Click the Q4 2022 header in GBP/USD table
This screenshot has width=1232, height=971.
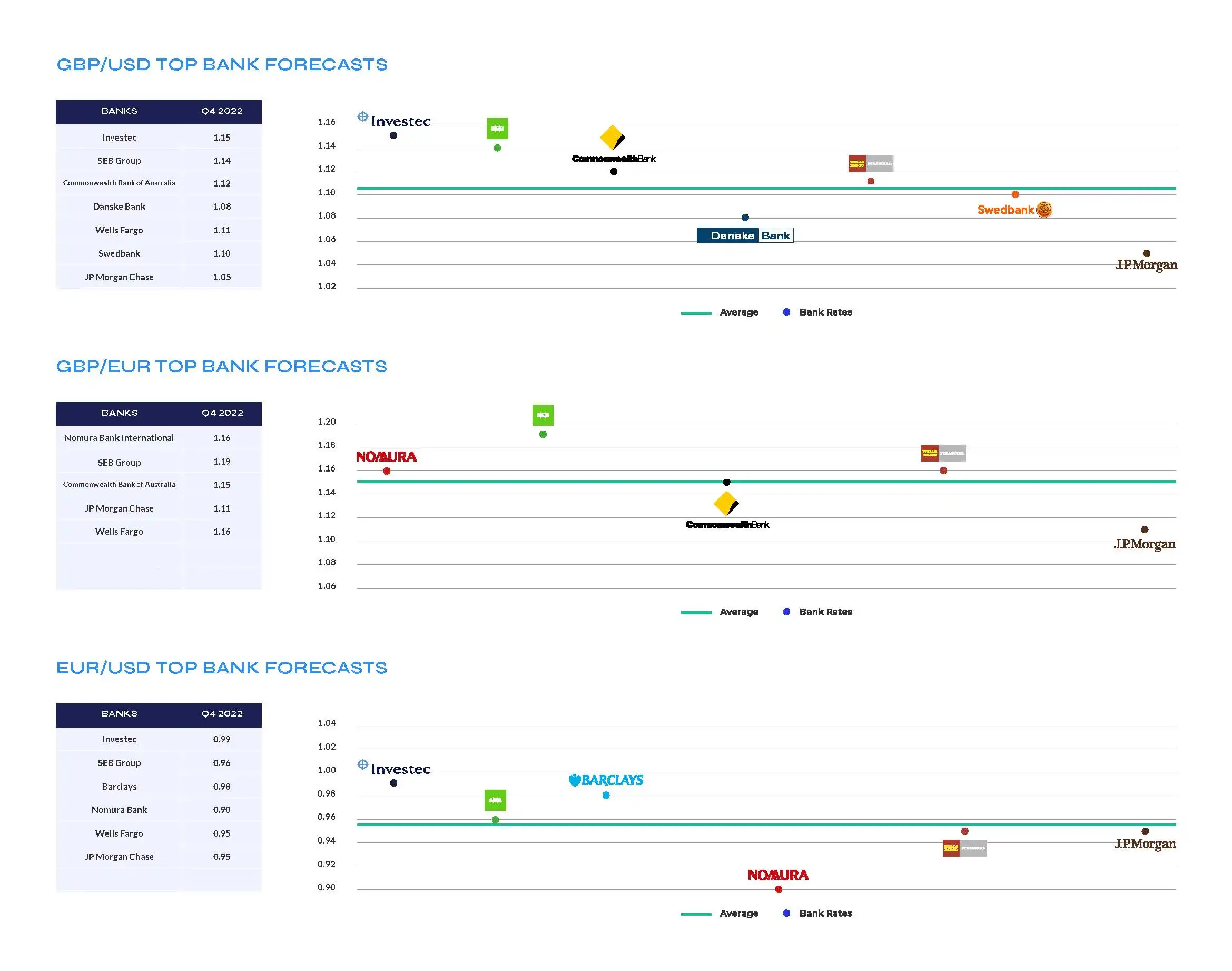click(222, 111)
